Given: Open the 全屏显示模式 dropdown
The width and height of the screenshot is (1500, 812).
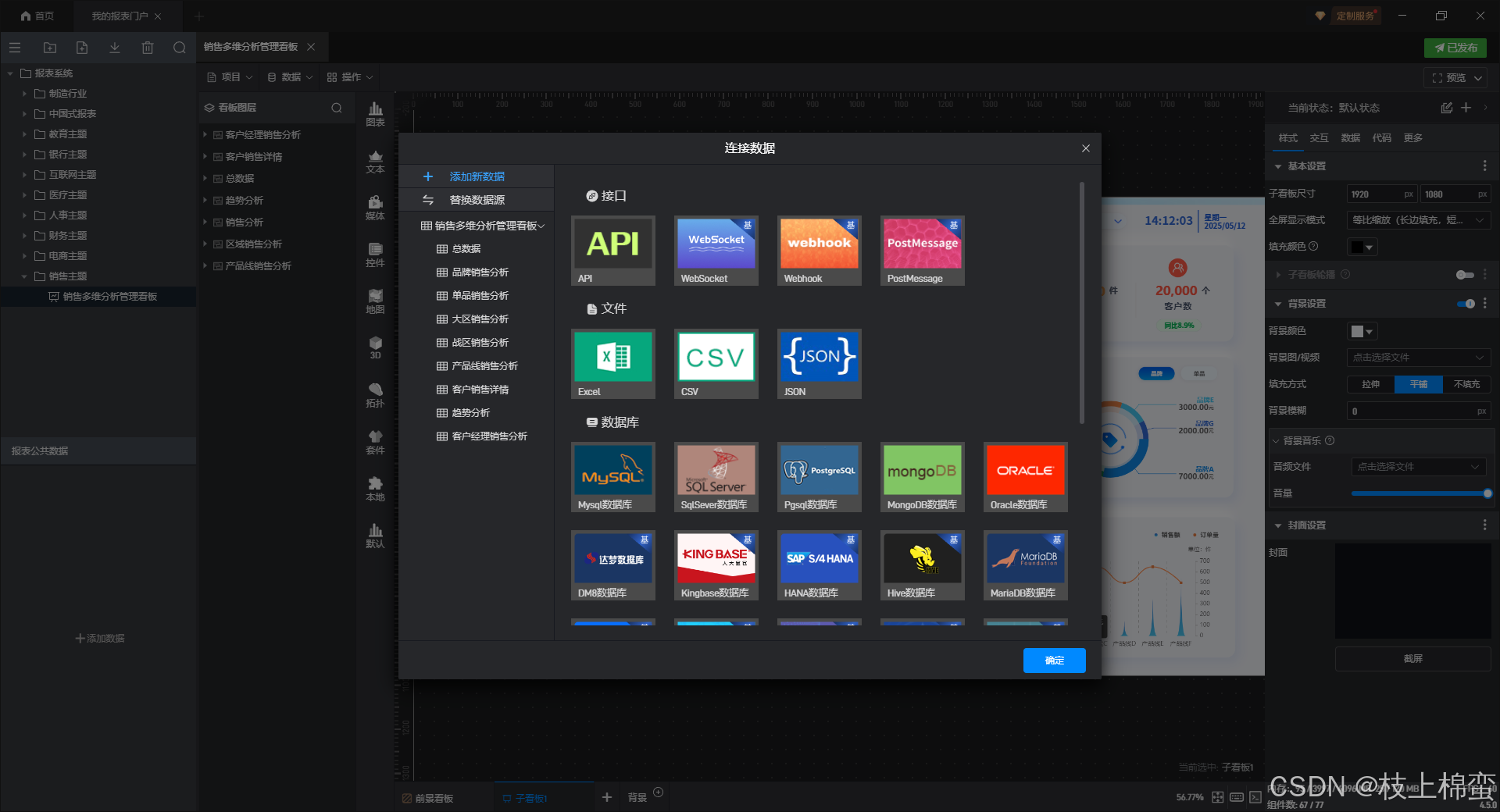Looking at the screenshot, I should 1419,220.
